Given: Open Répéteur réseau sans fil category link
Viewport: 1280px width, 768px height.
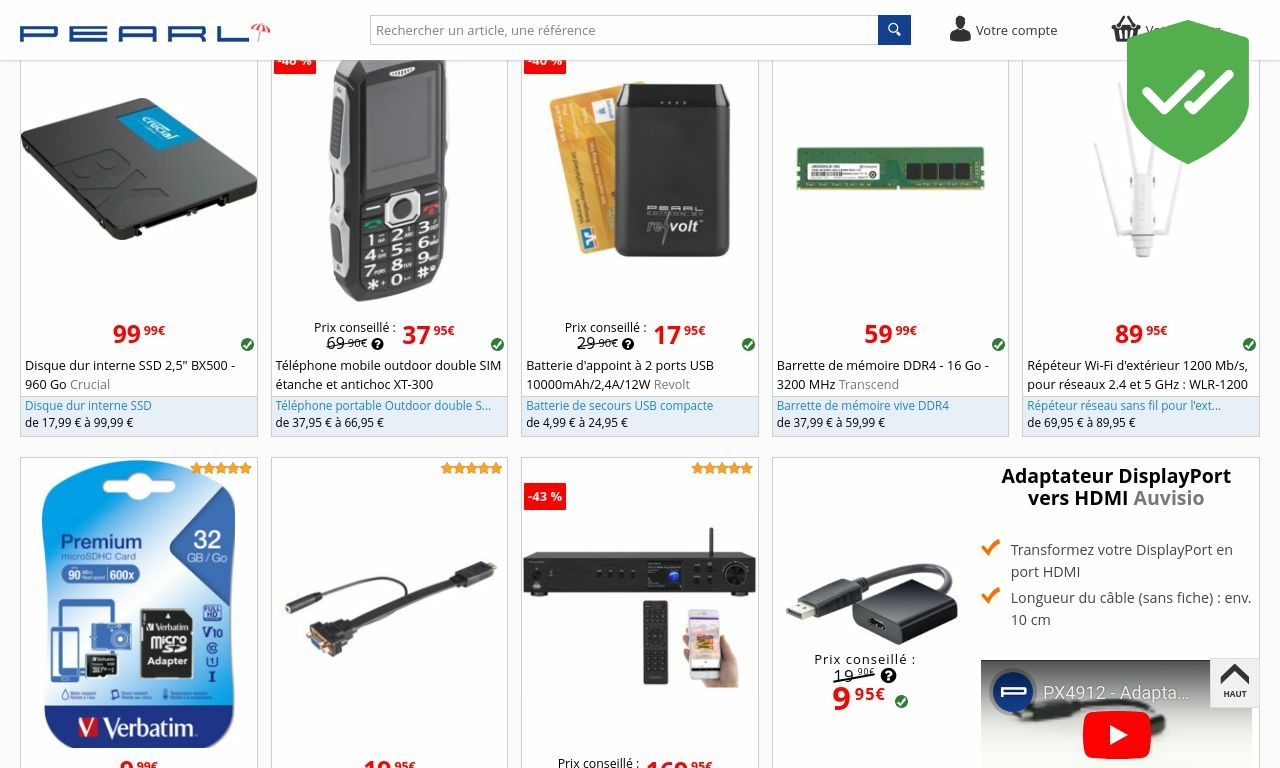Looking at the screenshot, I should (1124, 406).
